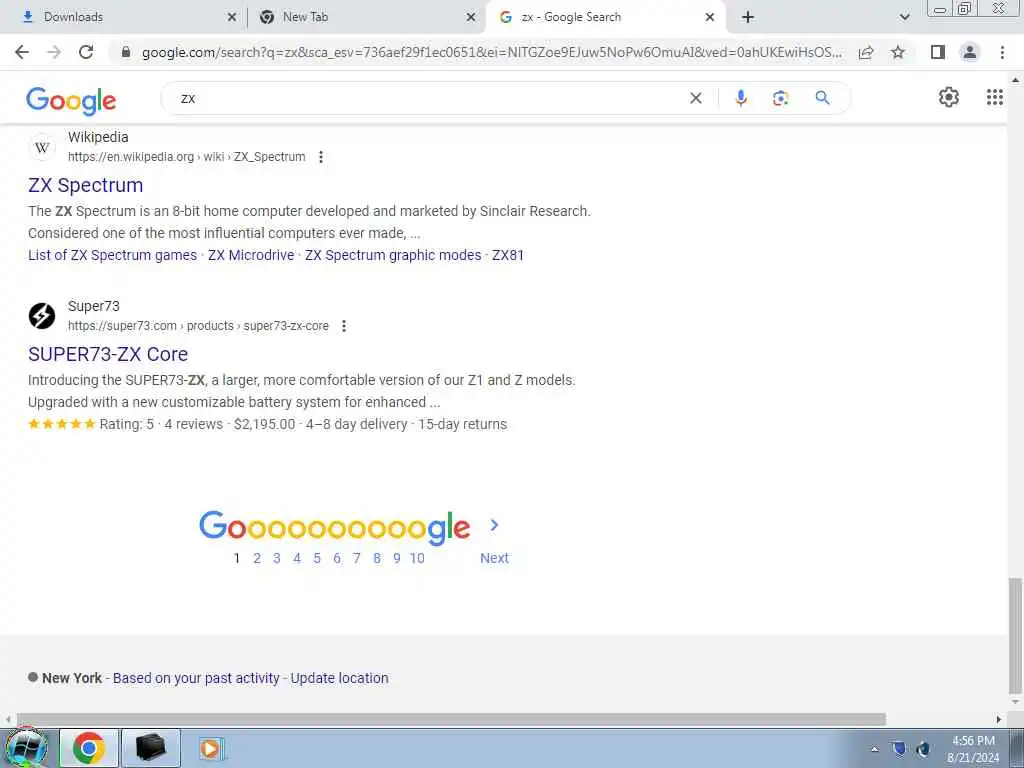Click Based on your past activity
1024x768 pixels.
pyautogui.click(x=196, y=679)
